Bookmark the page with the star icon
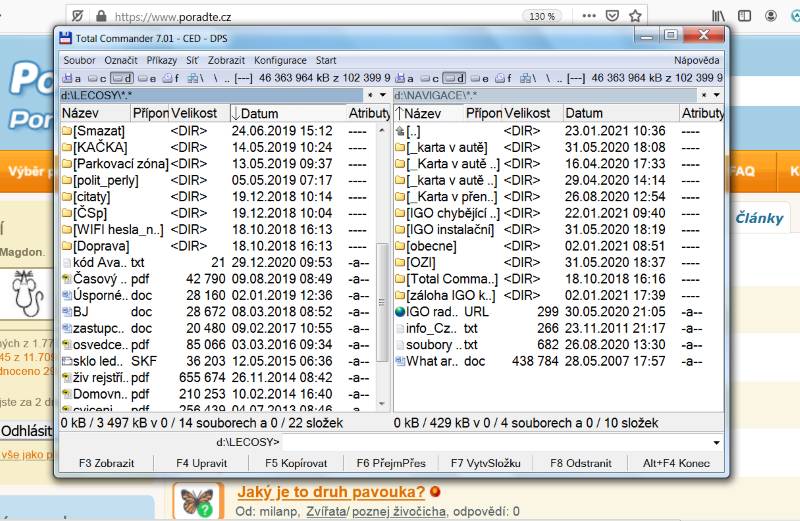Image resolution: width=800 pixels, height=521 pixels. (x=635, y=16)
